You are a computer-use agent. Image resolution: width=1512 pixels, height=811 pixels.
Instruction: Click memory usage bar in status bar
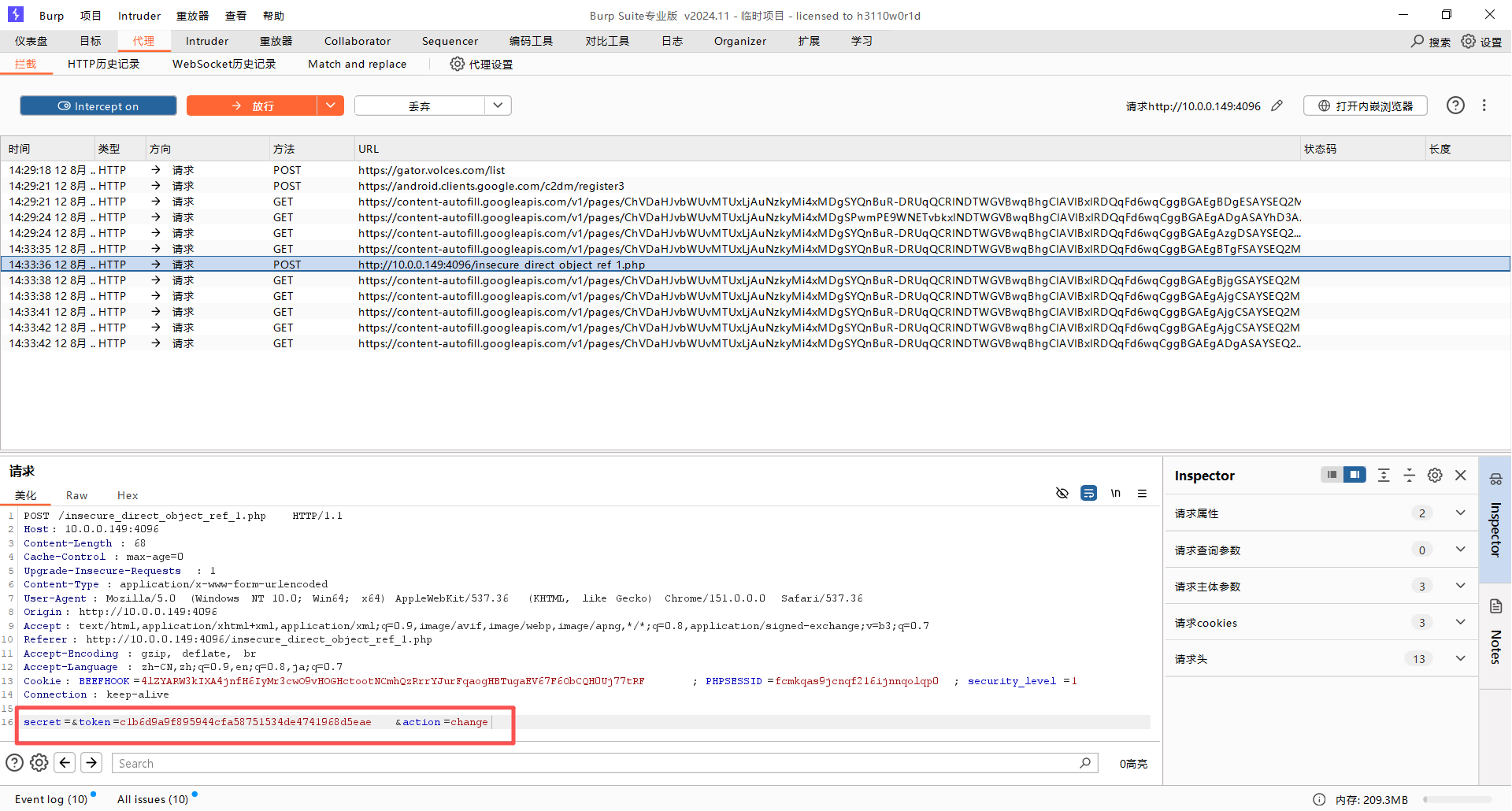pos(1458,799)
